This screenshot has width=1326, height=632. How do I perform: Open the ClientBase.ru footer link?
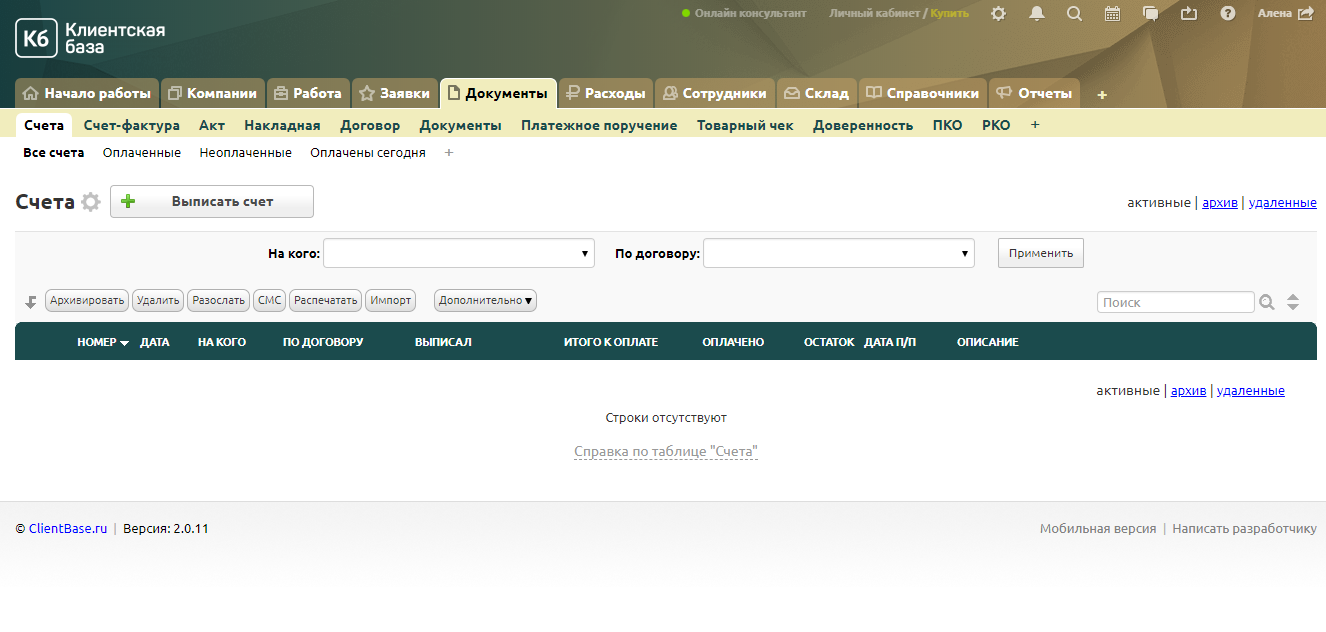(x=68, y=528)
